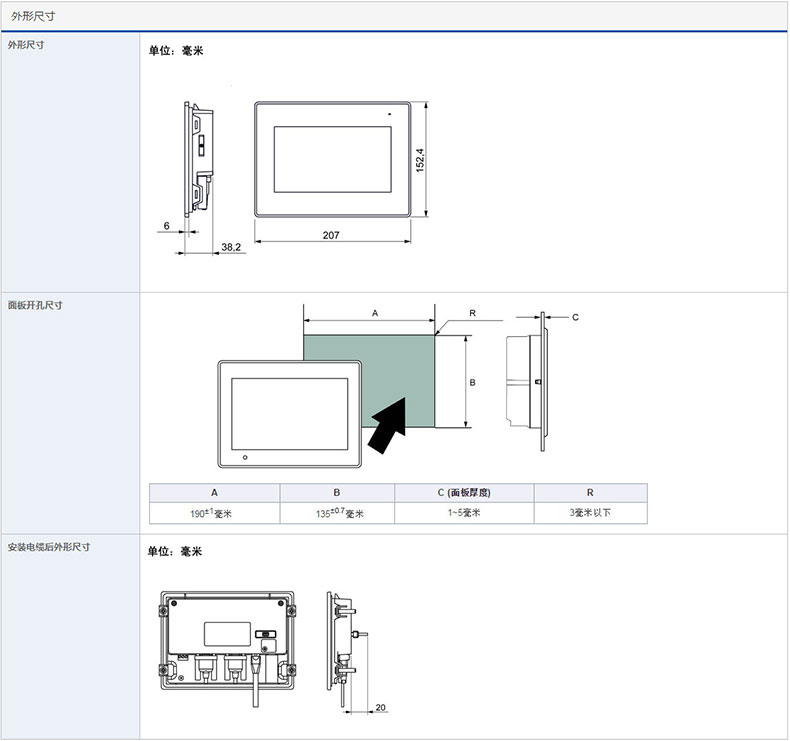This screenshot has height=741, width=790.
Task: Click the side-view device drawing beside the 38.2 dimension
Action: click(x=198, y=158)
